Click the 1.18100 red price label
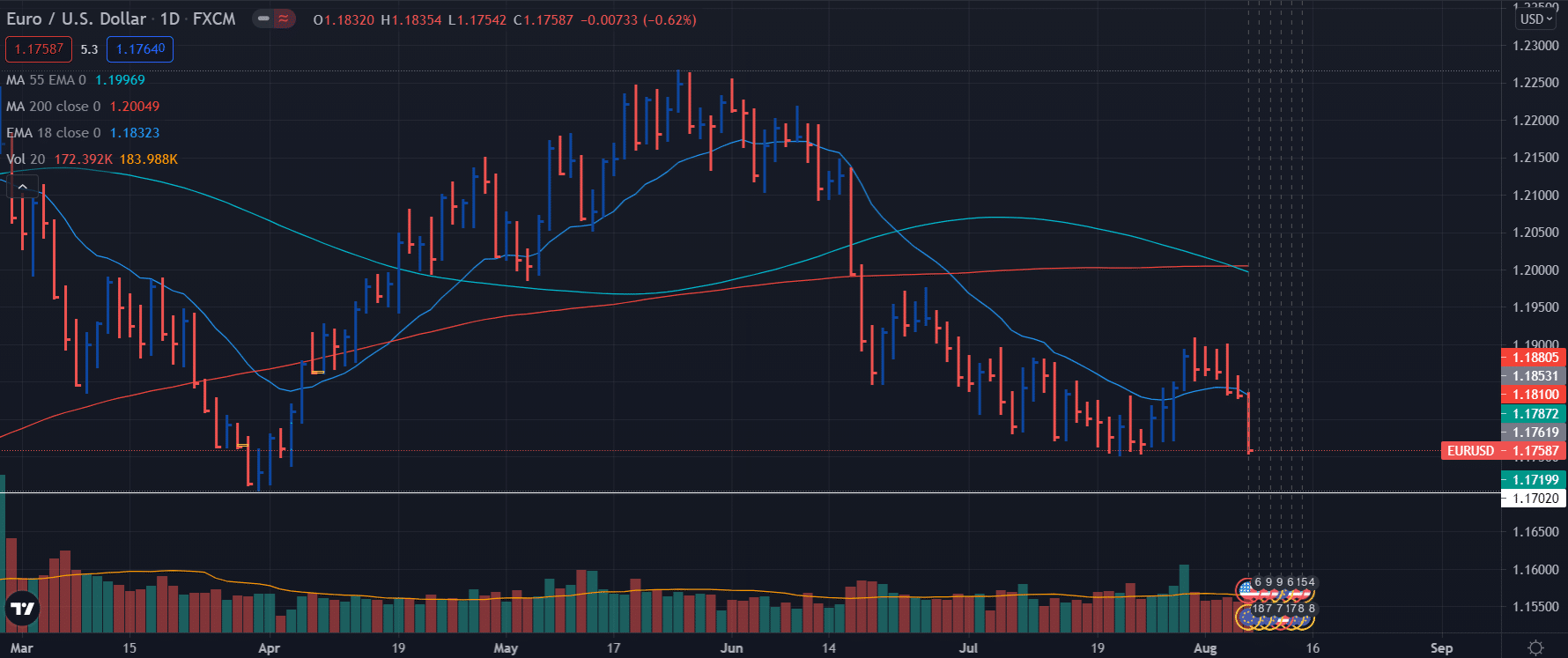The width and height of the screenshot is (1568, 658). click(1534, 395)
